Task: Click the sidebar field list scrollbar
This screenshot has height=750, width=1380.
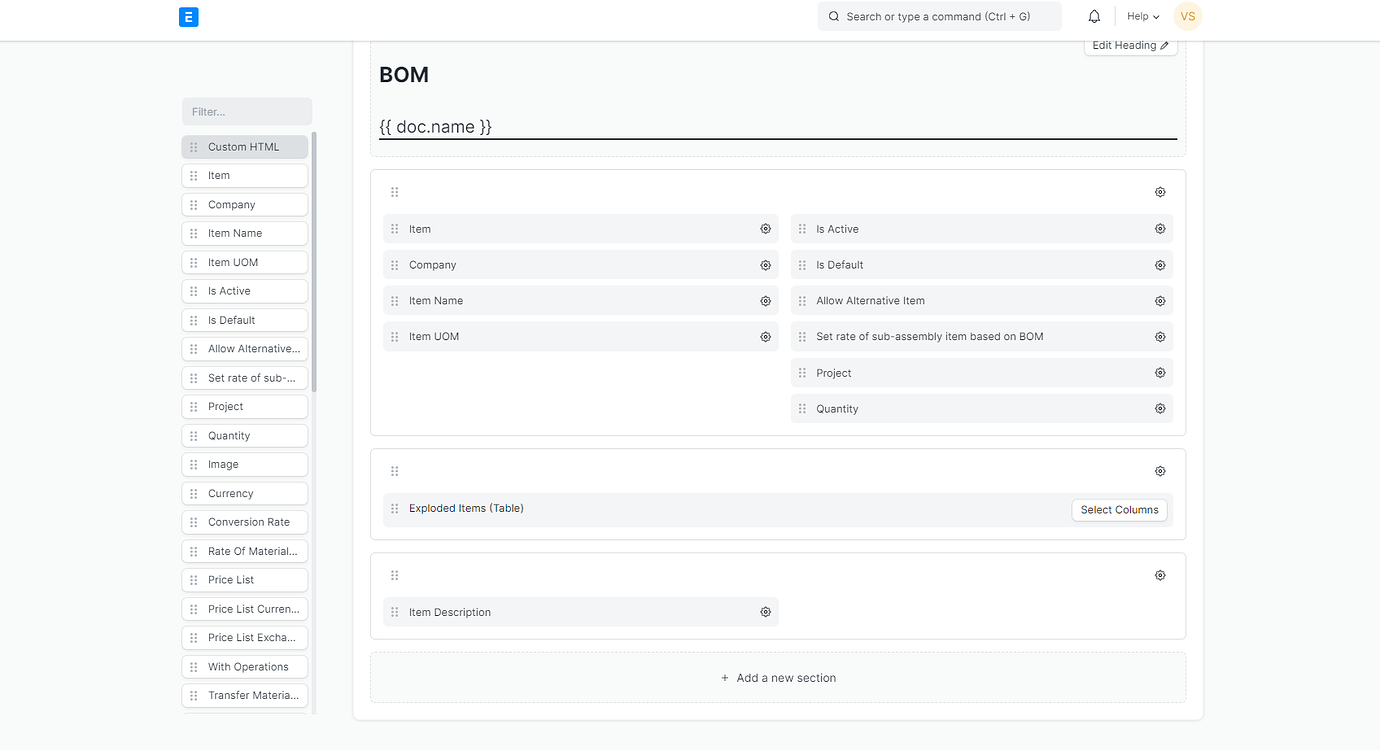Action: tap(314, 260)
